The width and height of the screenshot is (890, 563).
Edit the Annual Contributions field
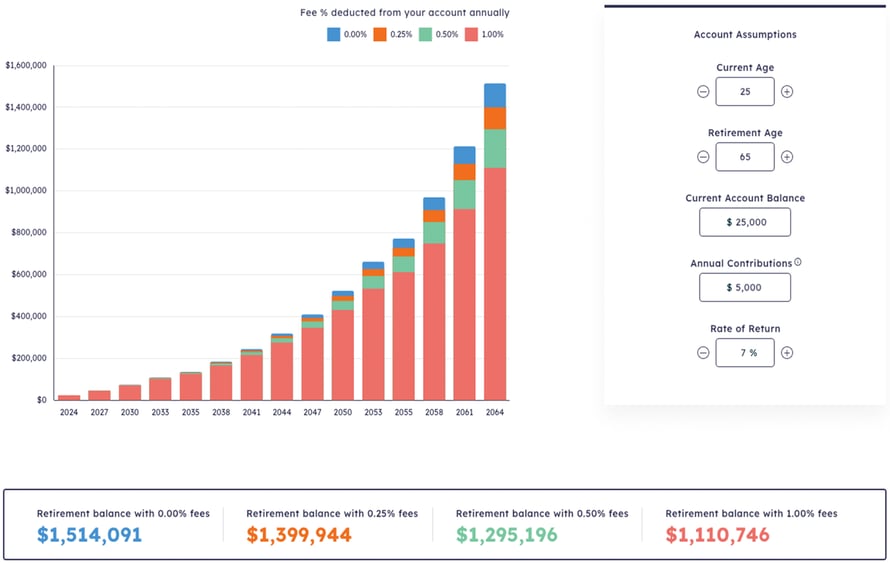tap(745, 287)
